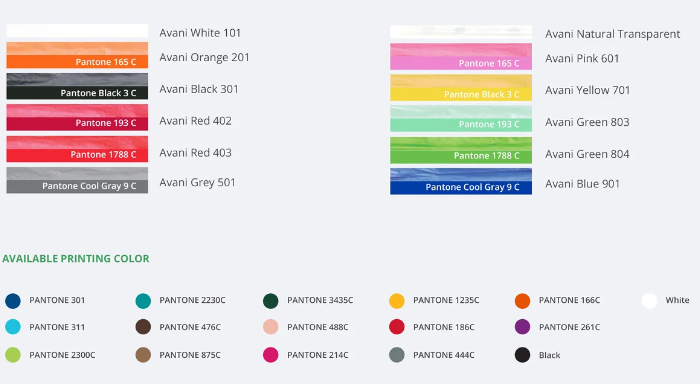The height and width of the screenshot is (384, 700).
Task: Choose the Avani Grey 501 swatch bar
Action: [x=77, y=180]
